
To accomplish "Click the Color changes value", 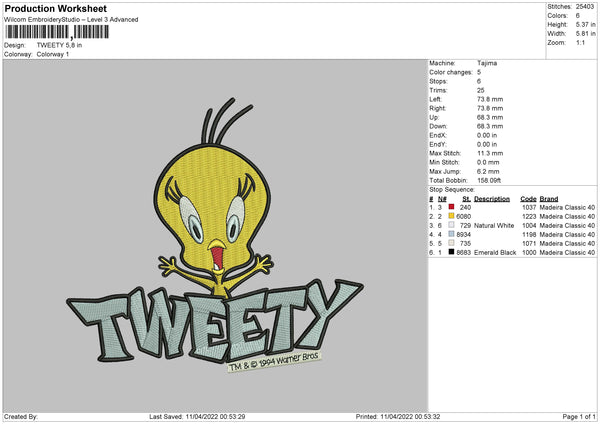I will [x=479, y=72].
